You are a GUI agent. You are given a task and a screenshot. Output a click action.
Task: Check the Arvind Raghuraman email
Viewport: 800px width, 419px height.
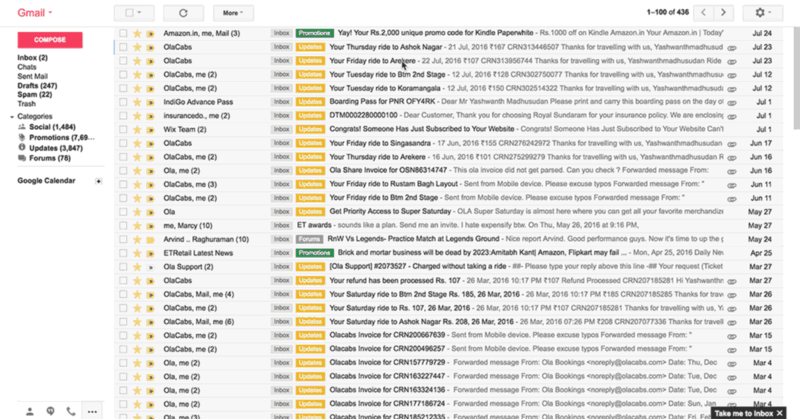(x=123, y=239)
